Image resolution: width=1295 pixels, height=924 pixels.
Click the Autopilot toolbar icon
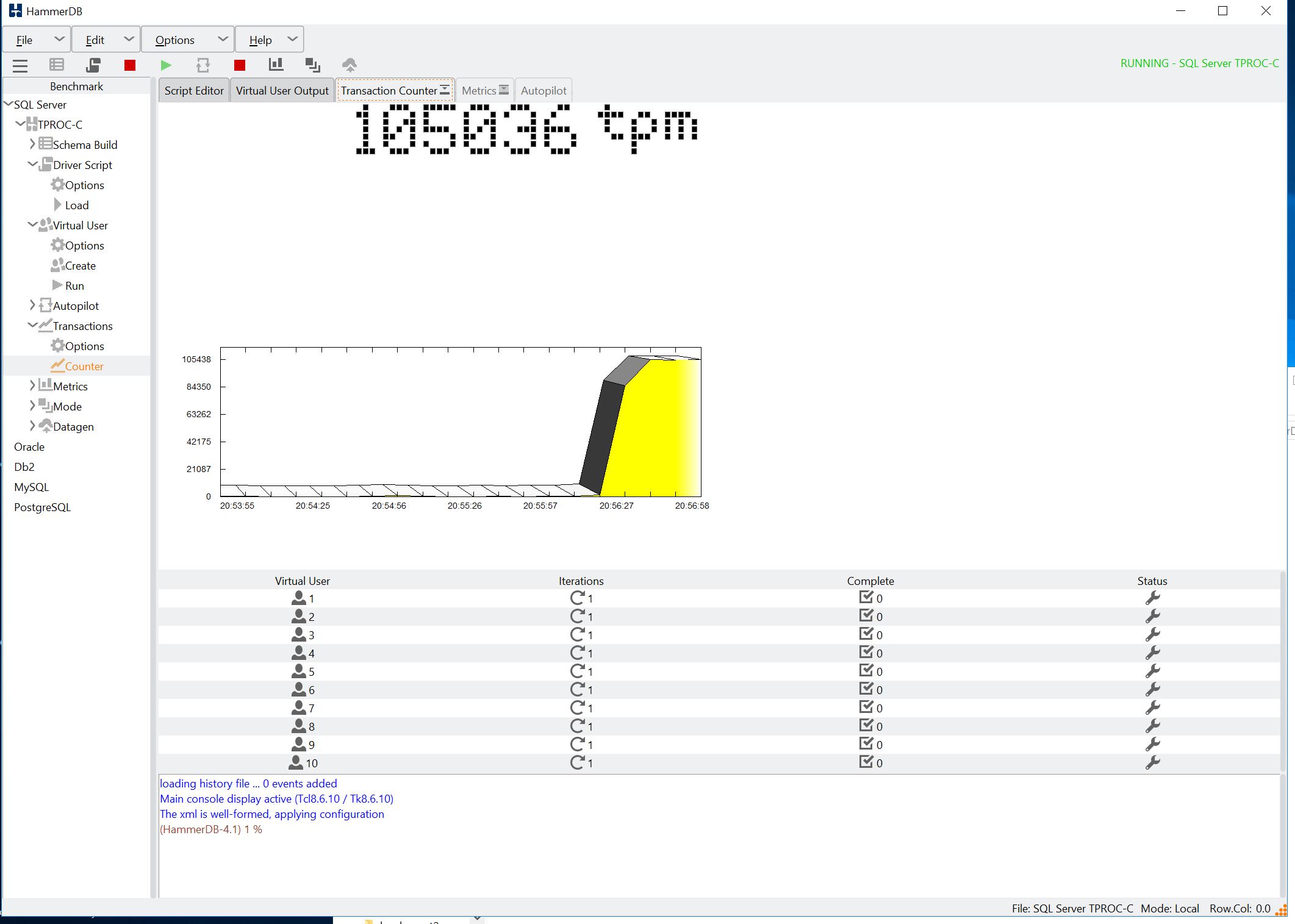(203, 65)
